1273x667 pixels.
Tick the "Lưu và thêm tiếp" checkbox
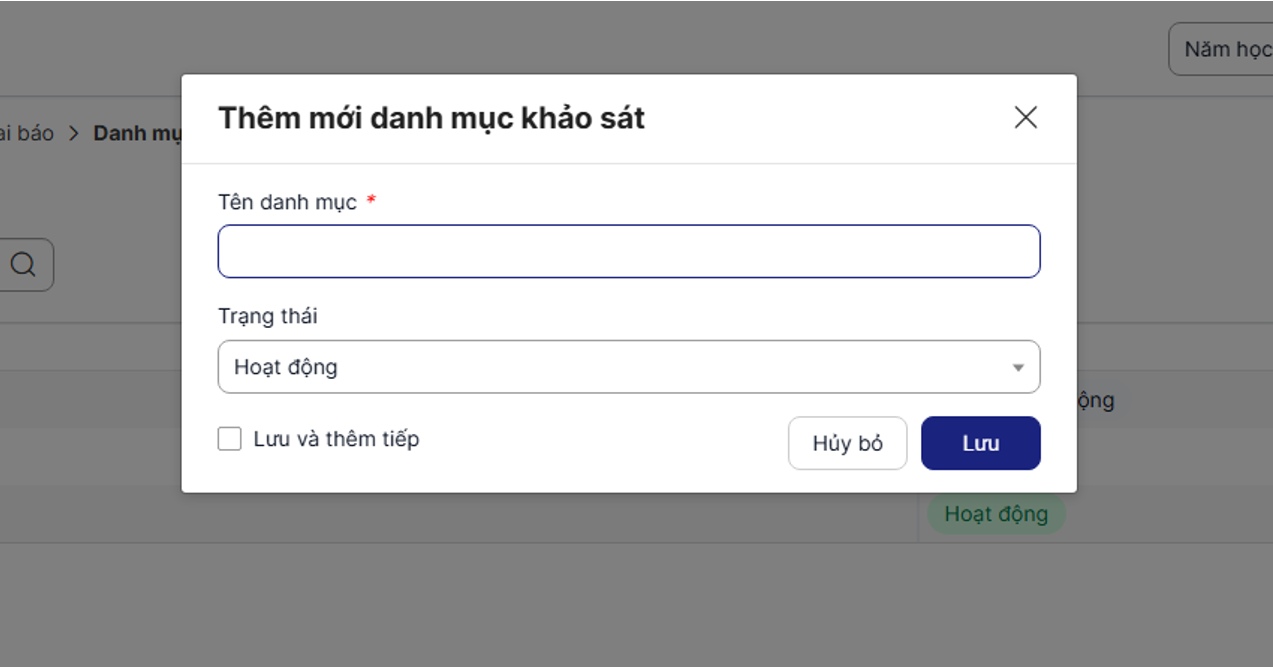click(230, 439)
